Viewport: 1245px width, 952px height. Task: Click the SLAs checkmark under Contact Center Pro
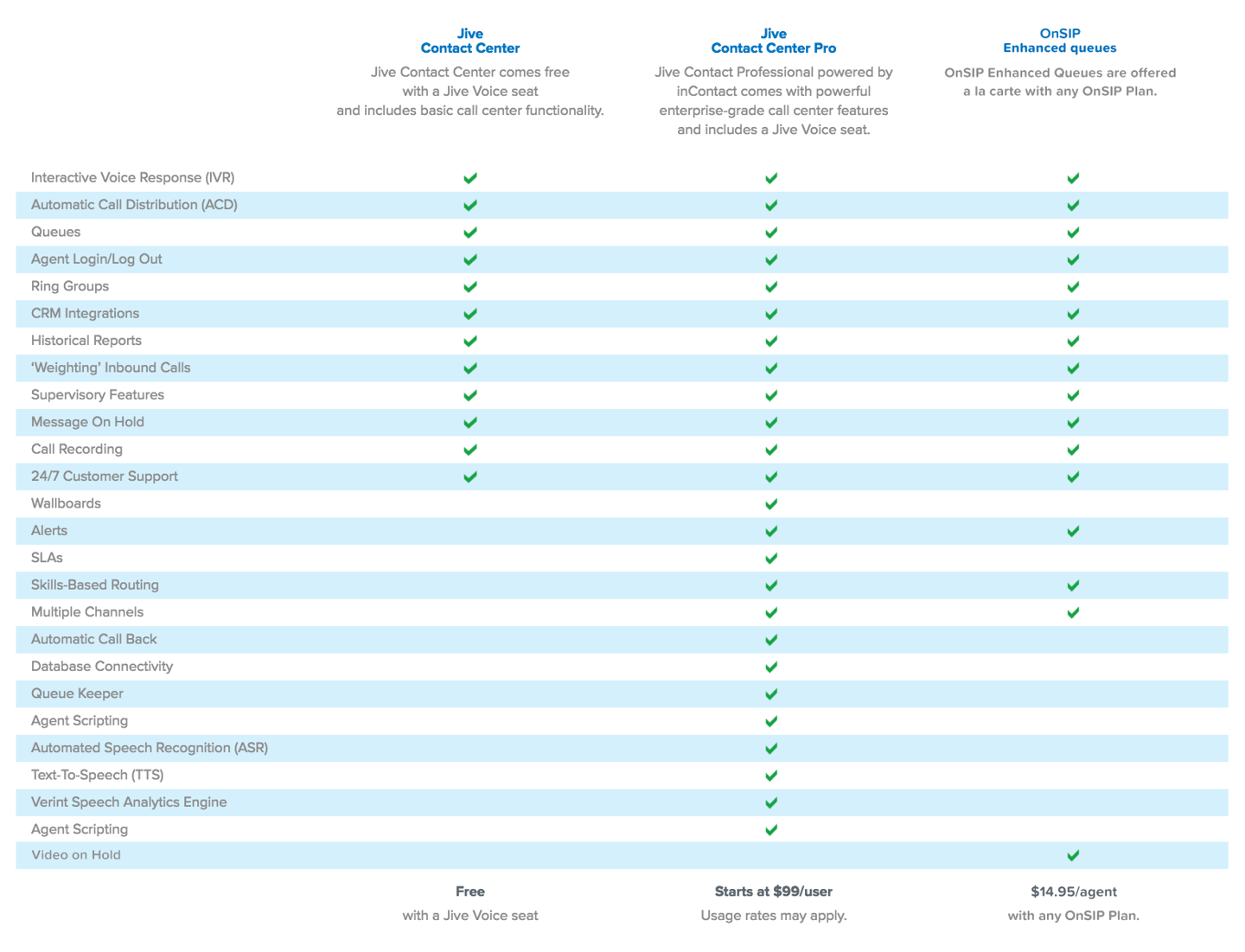(x=771, y=559)
